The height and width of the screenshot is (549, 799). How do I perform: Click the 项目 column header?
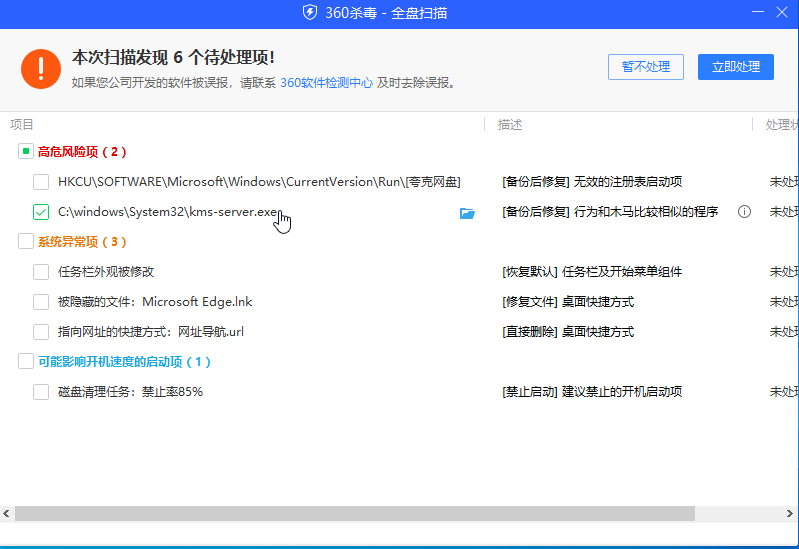pyautogui.click(x=21, y=124)
